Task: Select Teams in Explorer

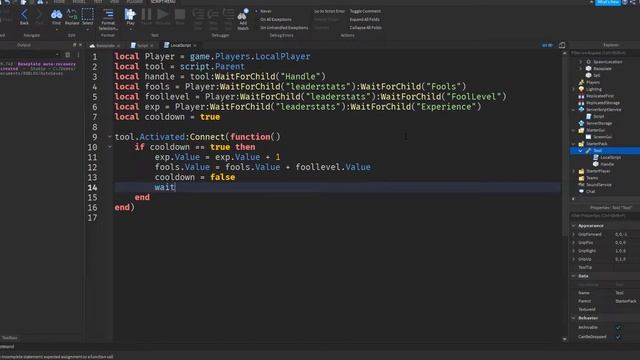Action: point(592,178)
